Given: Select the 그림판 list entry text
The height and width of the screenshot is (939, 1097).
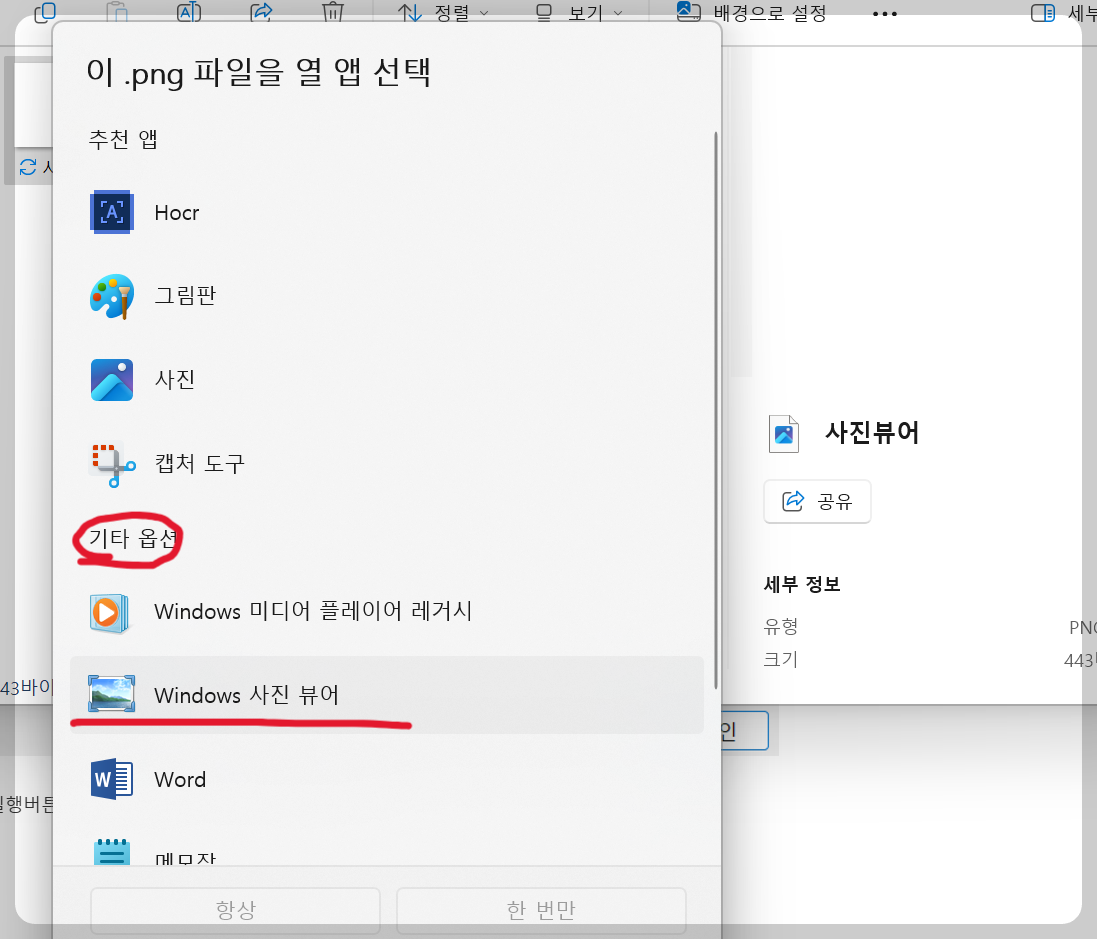Looking at the screenshot, I should 185,296.
